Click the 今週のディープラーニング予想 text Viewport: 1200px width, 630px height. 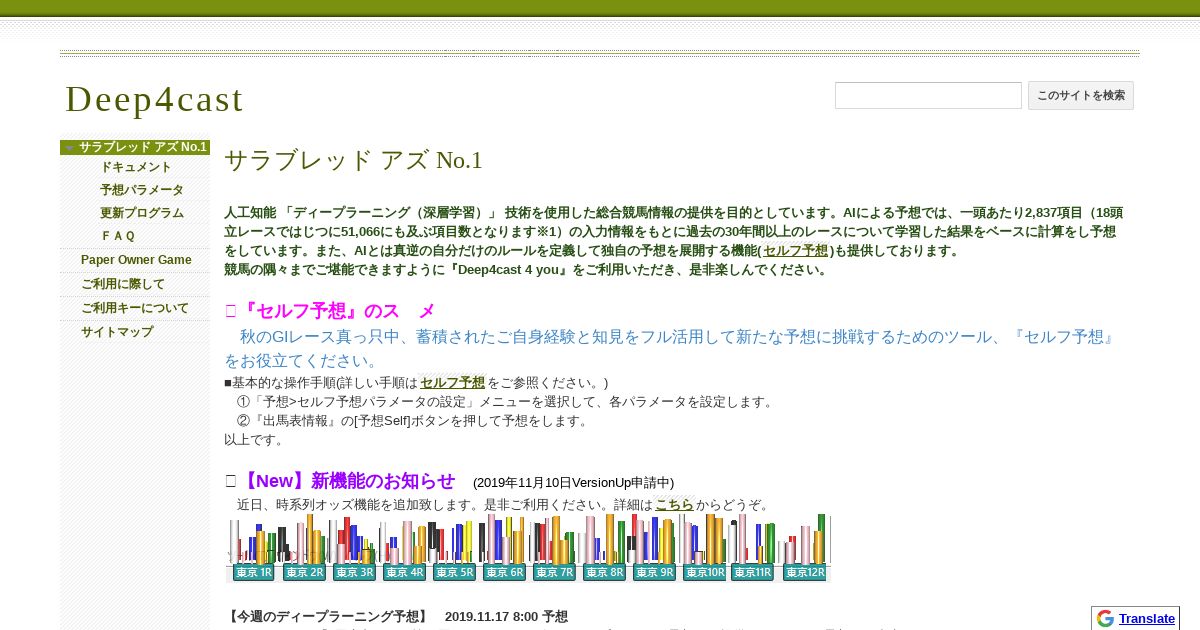coord(328,617)
